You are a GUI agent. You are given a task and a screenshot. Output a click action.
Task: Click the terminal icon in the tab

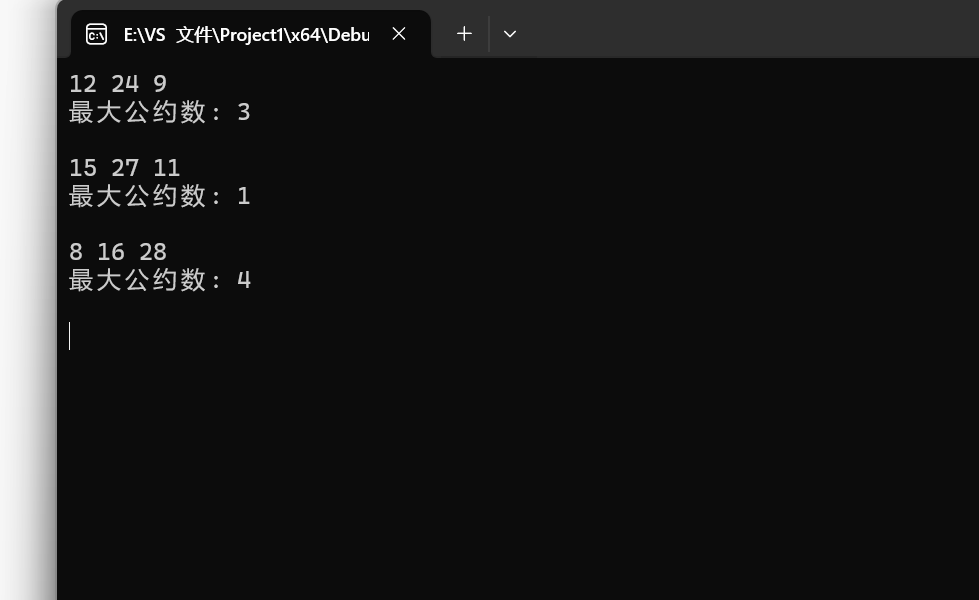click(96, 34)
